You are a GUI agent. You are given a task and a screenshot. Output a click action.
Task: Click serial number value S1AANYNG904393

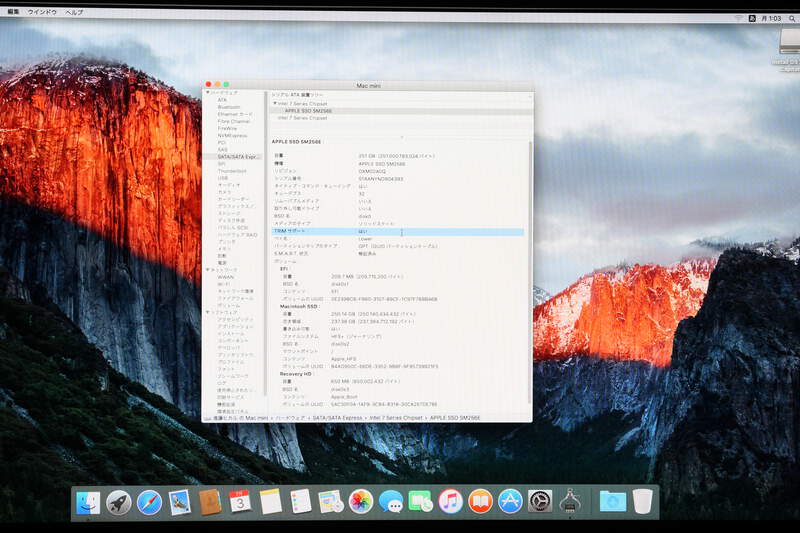click(381, 179)
